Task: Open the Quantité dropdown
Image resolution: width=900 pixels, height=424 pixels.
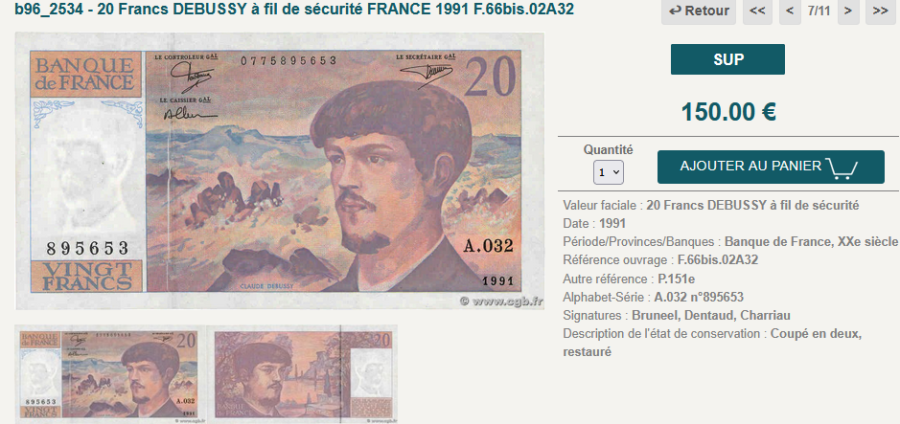Action: pyautogui.click(x=608, y=172)
